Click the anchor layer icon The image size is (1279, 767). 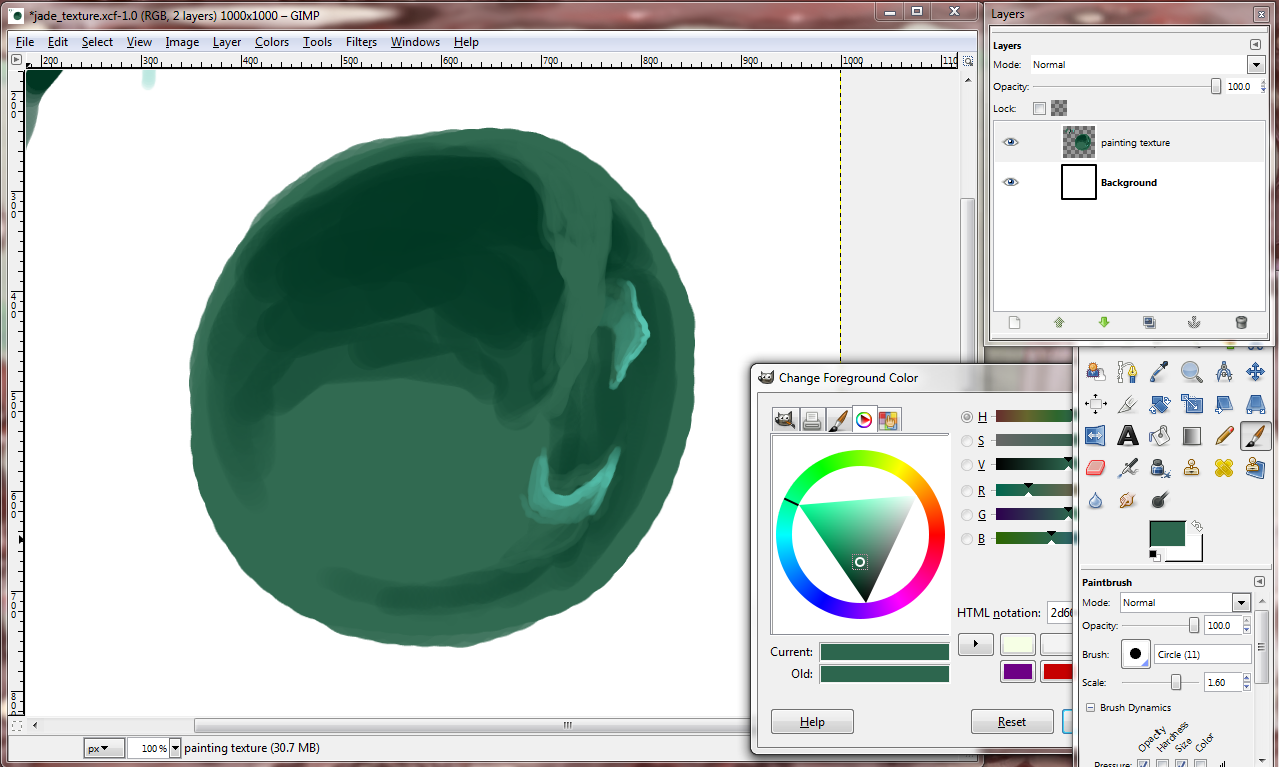[x=1193, y=322]
